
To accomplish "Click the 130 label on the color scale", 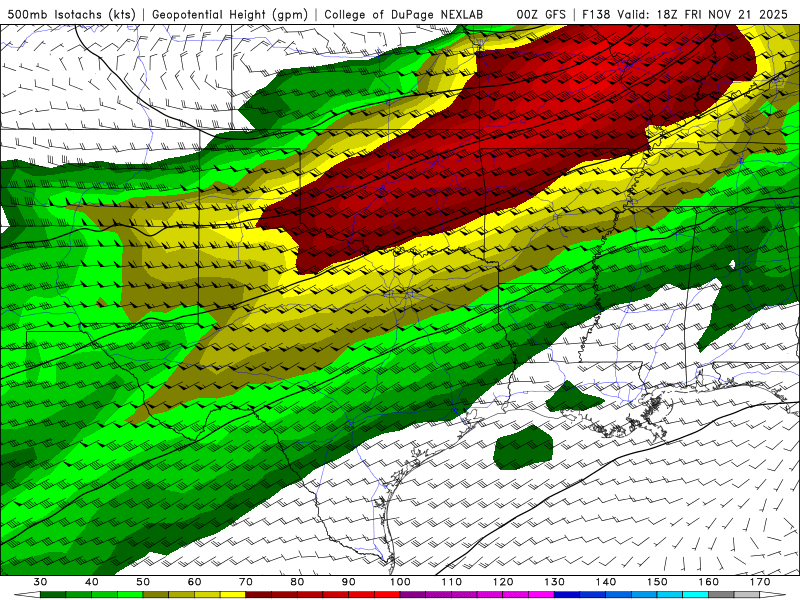I will click(x=555, y=582).
